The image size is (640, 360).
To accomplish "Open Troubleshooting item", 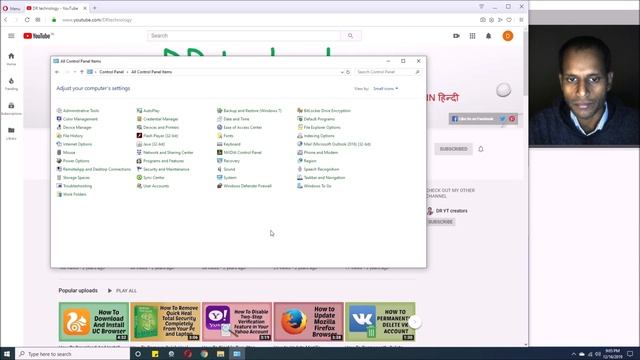I will [x=74, y=186].
